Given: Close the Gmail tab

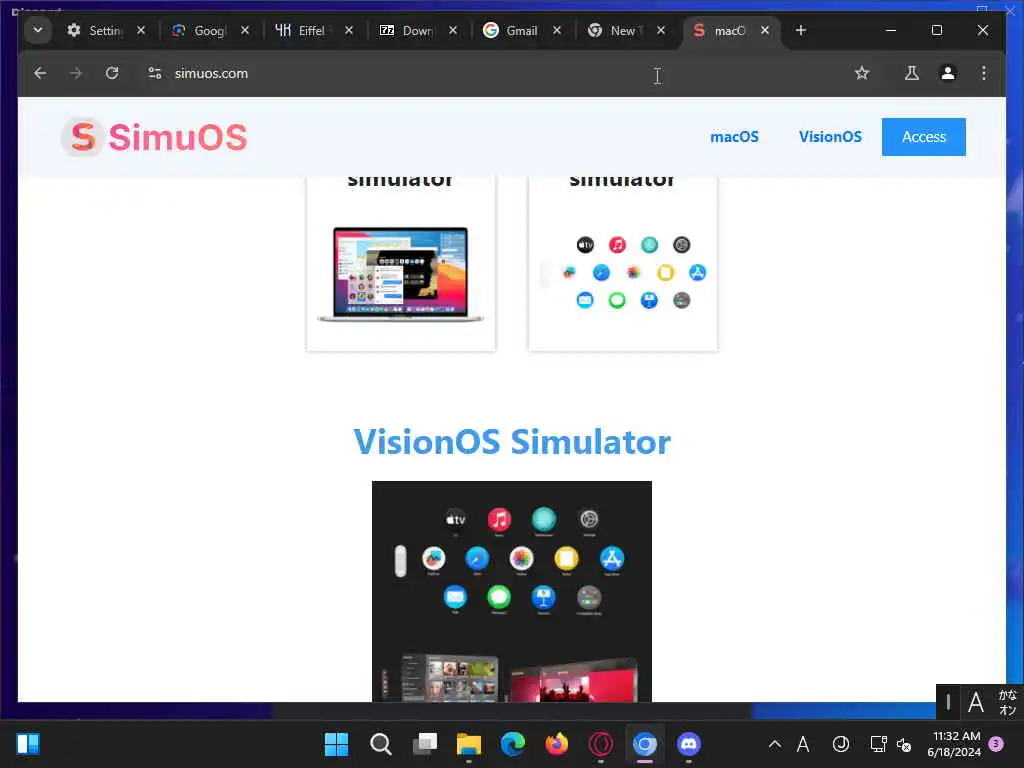Looking at the screenshot, I should pyautogui.click(x=557, y=30).
